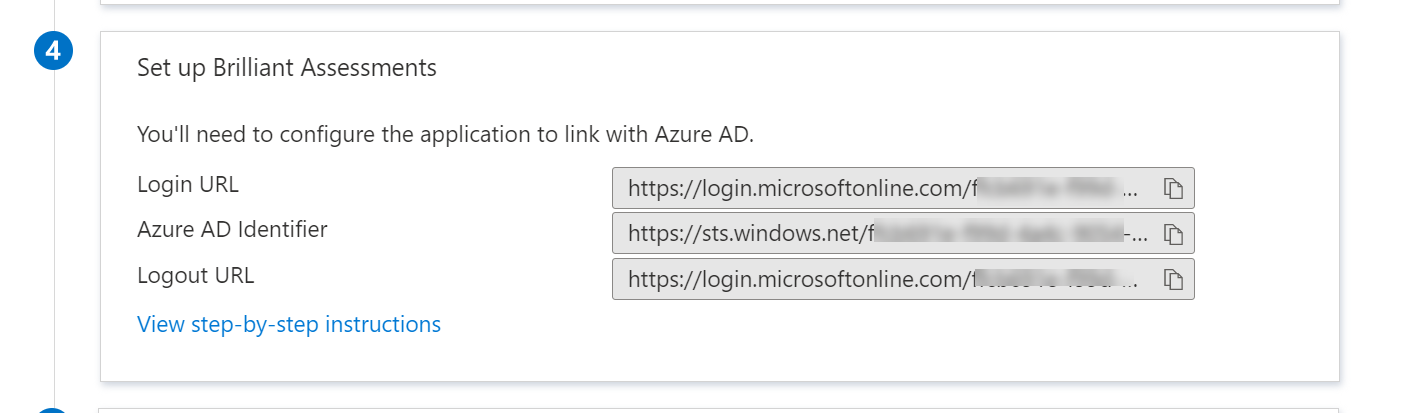Screen dimensions: 1426x413
Task: Click inside the Login URL text field
Action: click(x=880, y=188)
